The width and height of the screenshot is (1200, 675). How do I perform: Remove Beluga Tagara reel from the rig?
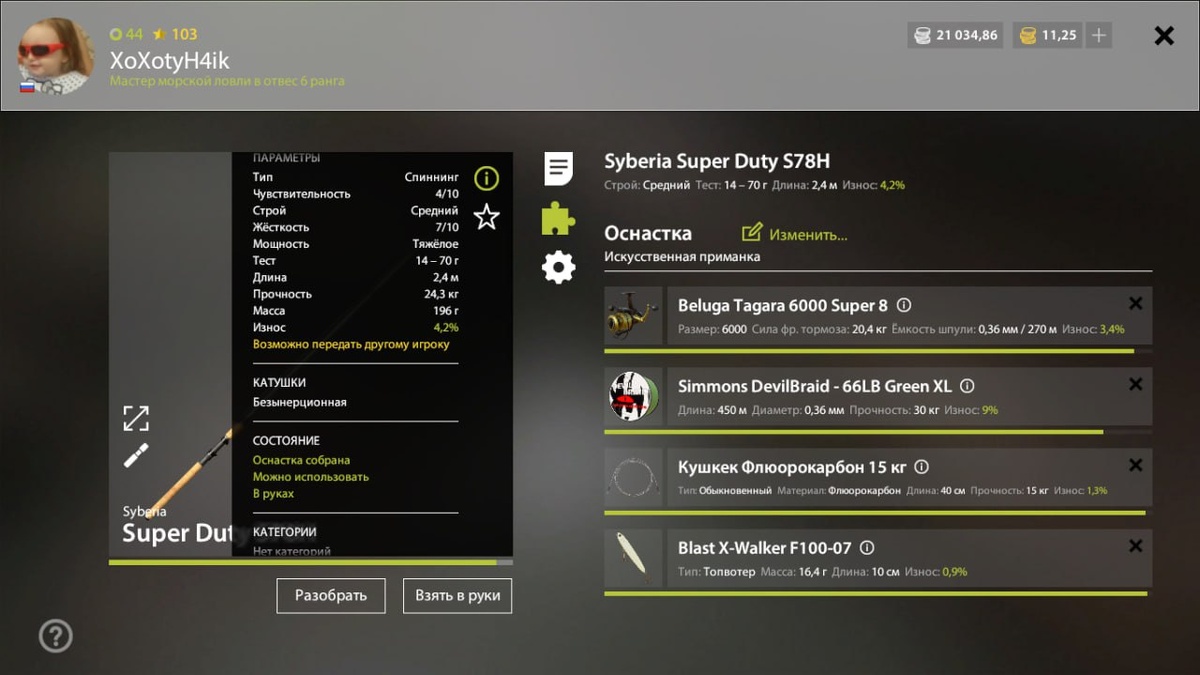[1135, 304]
